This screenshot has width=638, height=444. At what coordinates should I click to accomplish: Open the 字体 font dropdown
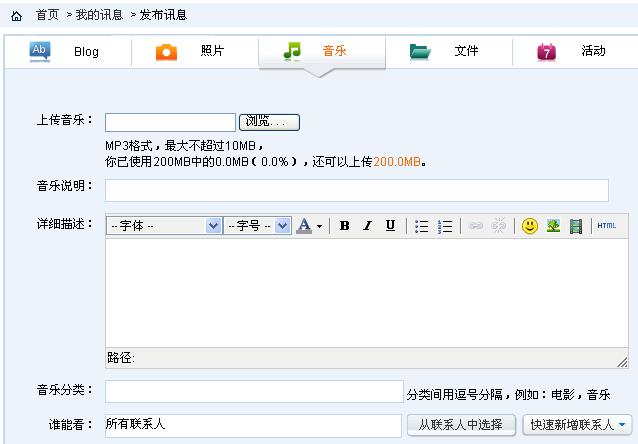pyautogui.click(x=164, y=225)
